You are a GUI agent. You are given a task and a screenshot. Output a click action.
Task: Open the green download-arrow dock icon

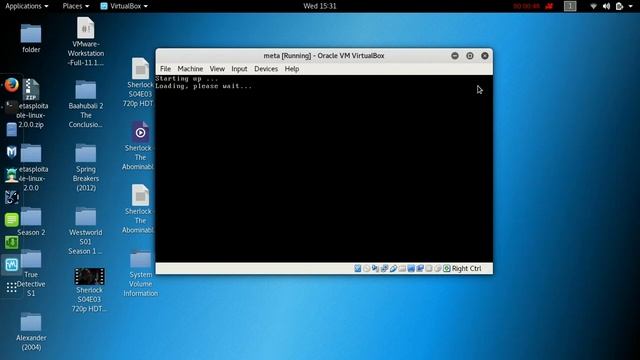click(x=11, y=242)
